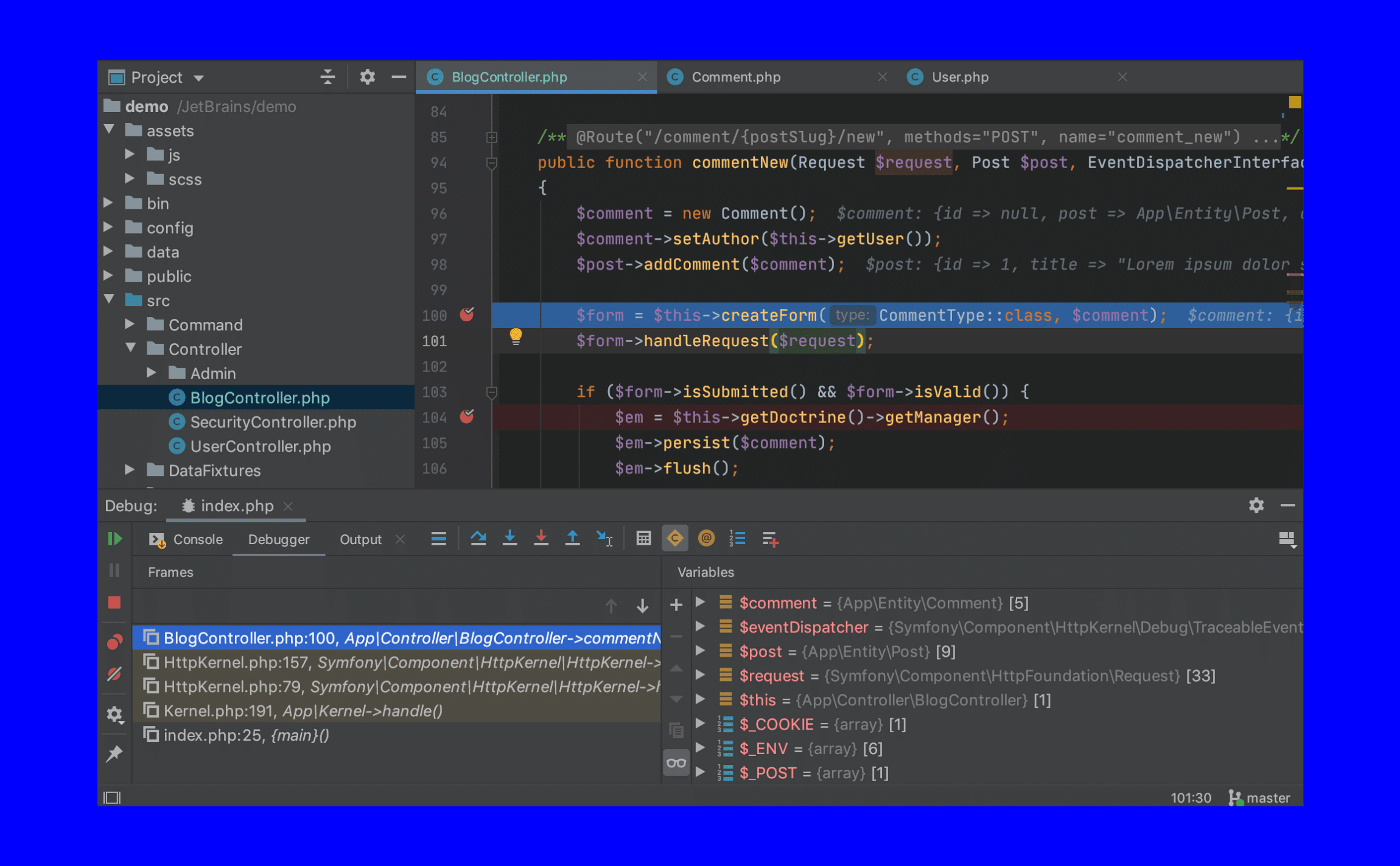
Task: Expand the Admin folder
Action: click(x=152, y=372)
